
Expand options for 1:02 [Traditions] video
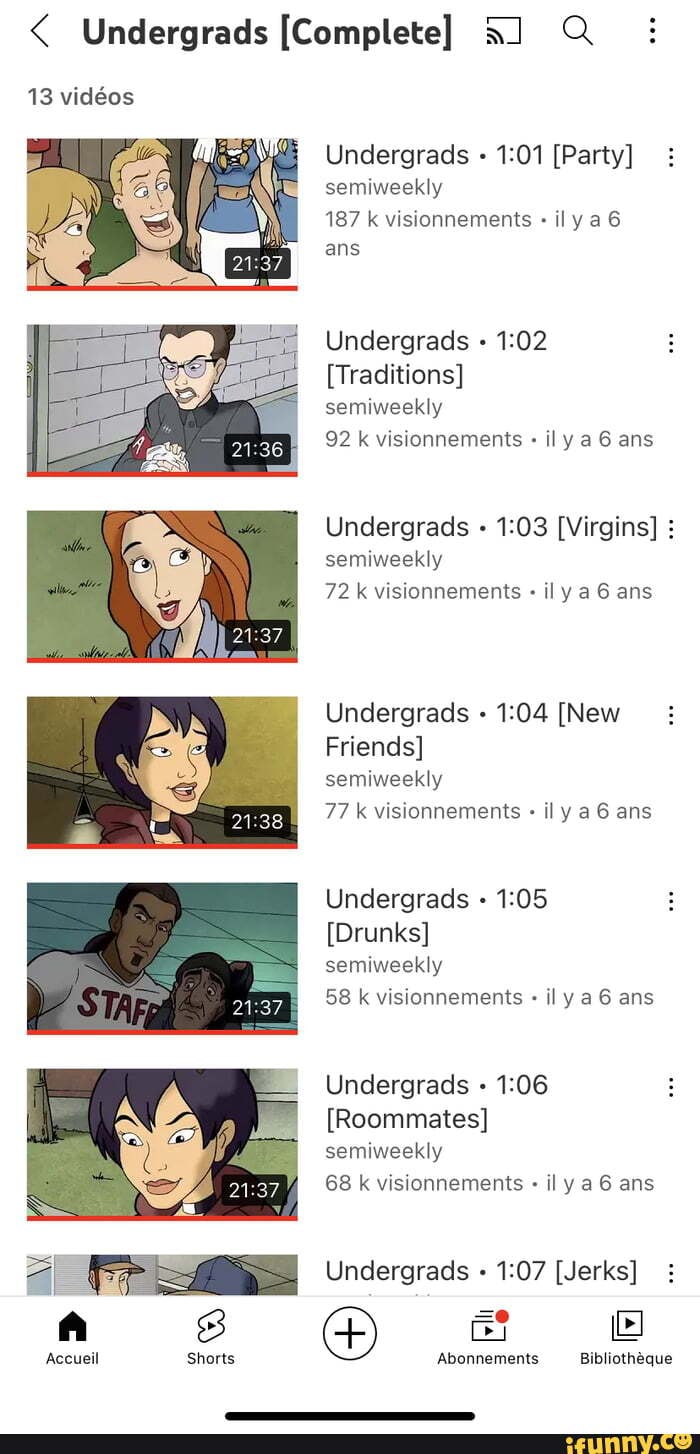671,343
